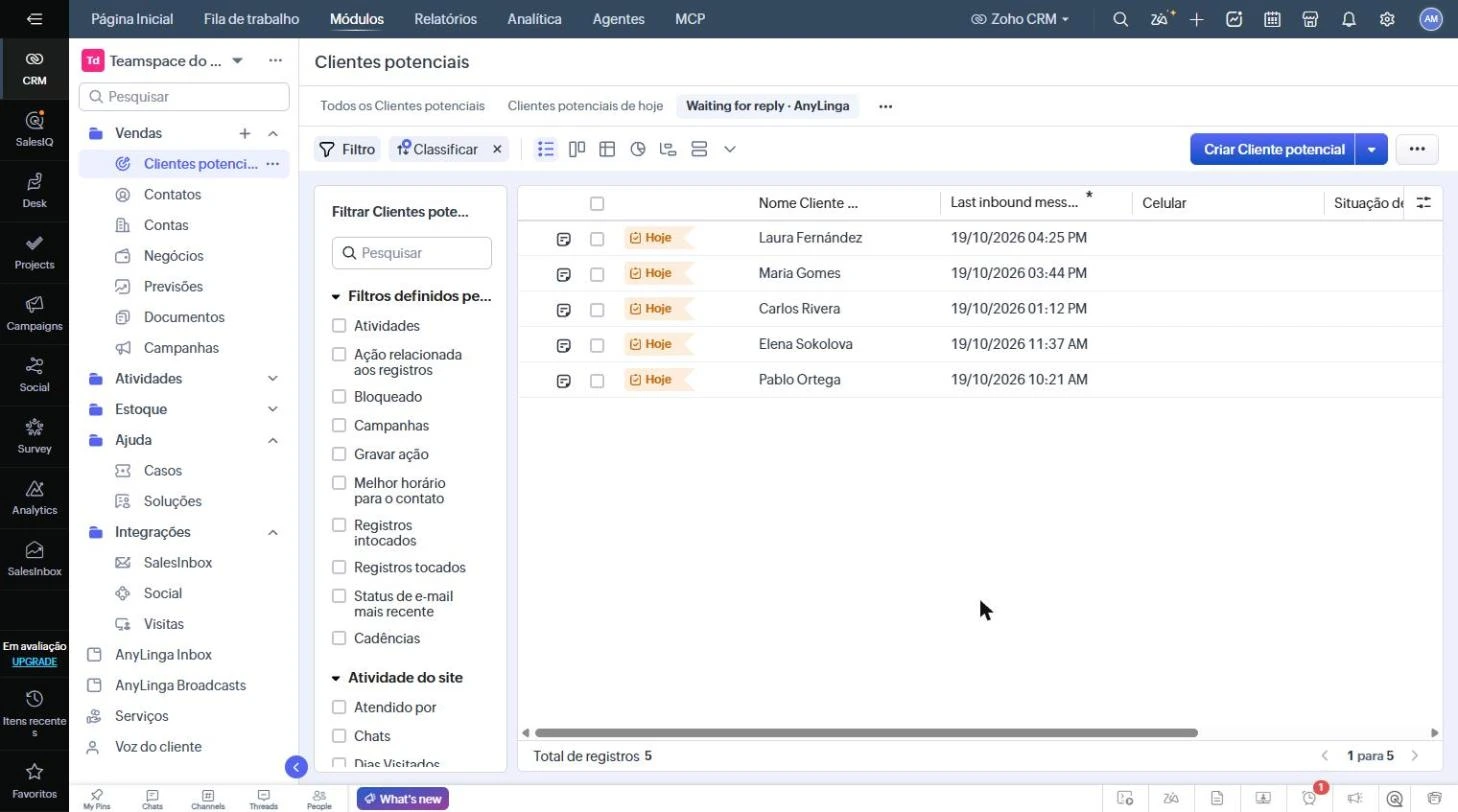Image resolution: width=1458 pixels, height=812 pixels.
Task: Click the horizontal scrollbar under the table
Action: 866,733
